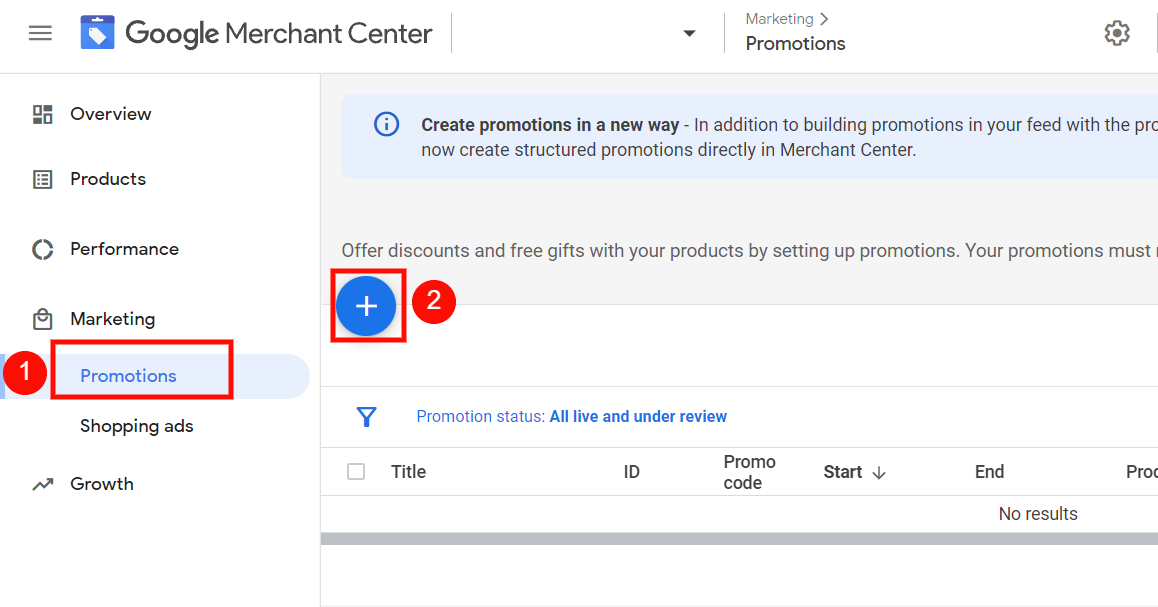Click the 'No results' table message

click(1038, 514)
